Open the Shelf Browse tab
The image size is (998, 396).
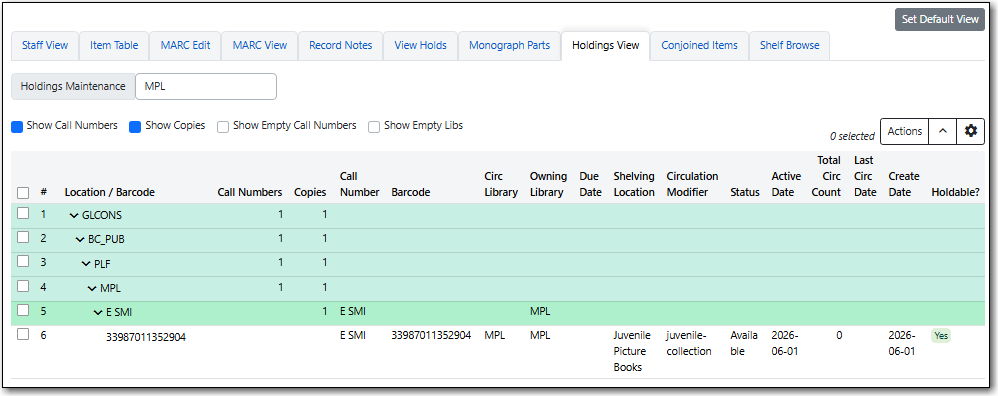pos(789,46)
